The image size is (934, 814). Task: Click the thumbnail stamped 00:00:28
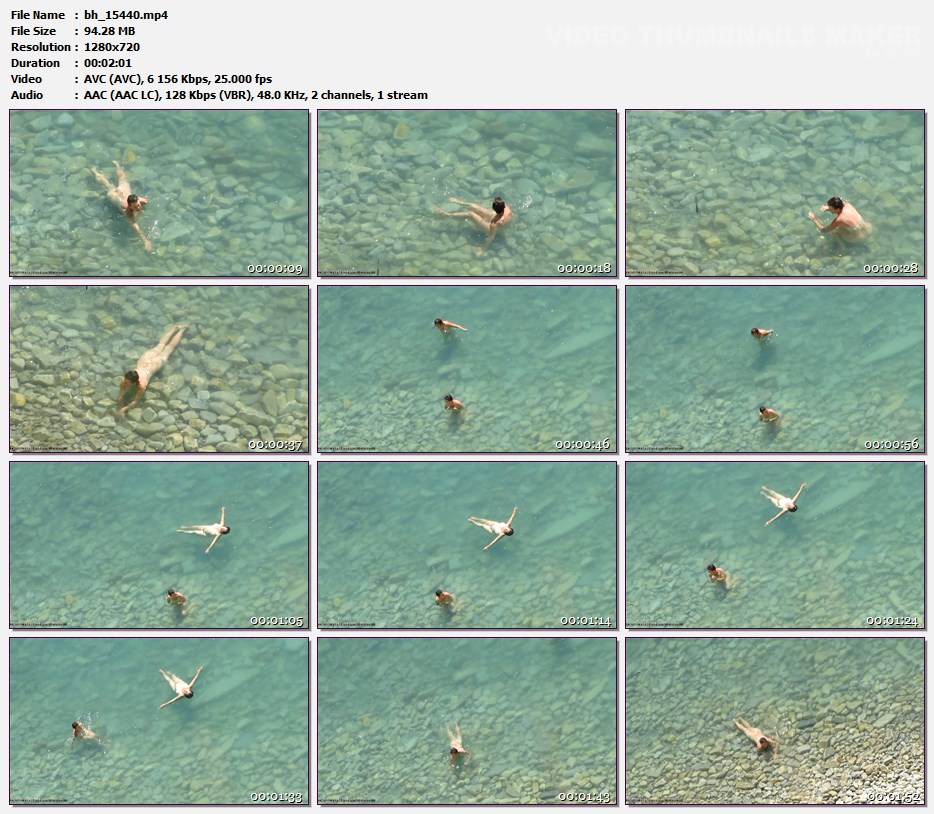tap(775, 193)
